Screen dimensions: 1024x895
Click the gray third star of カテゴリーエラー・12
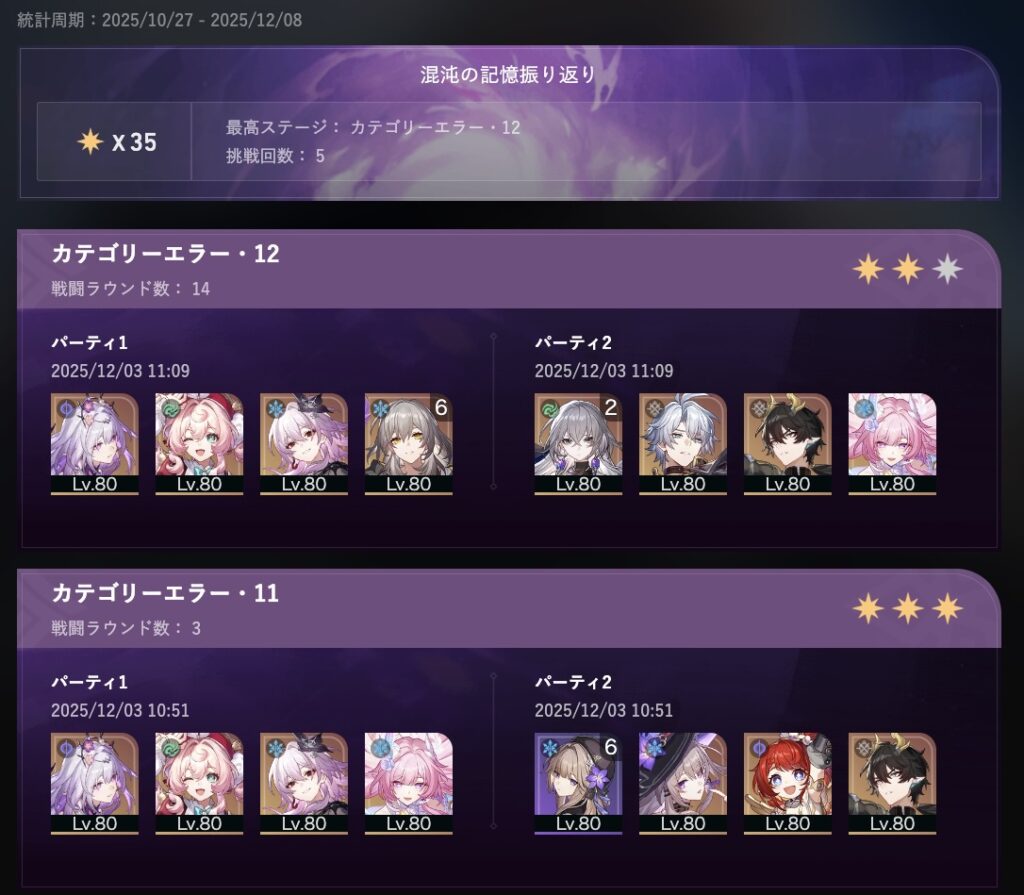pyautogui.click(x=947, y=268)
